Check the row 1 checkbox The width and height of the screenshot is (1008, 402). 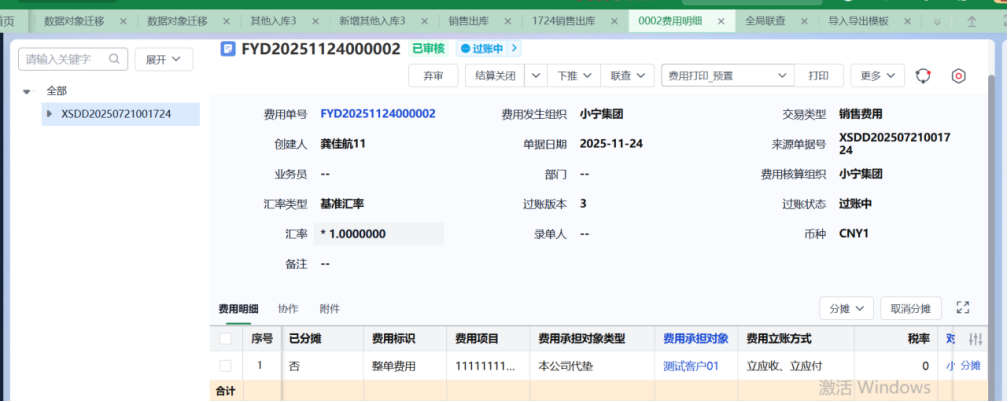(x=225, y=366)
